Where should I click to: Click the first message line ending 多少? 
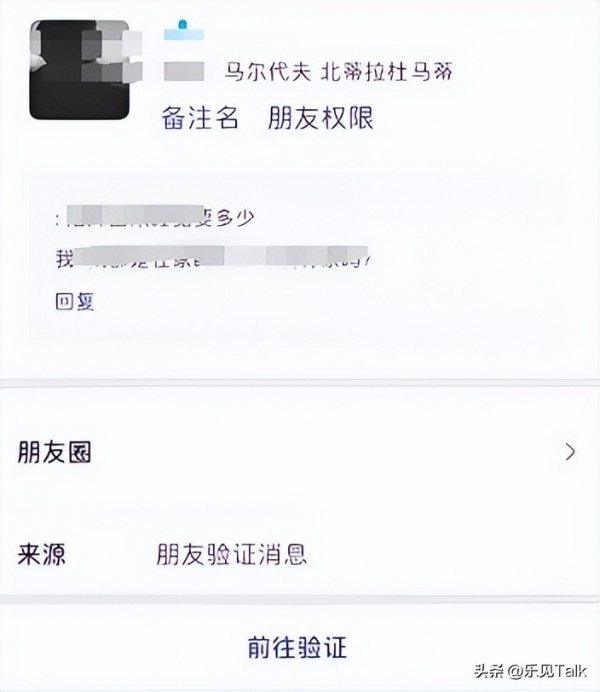155,217
